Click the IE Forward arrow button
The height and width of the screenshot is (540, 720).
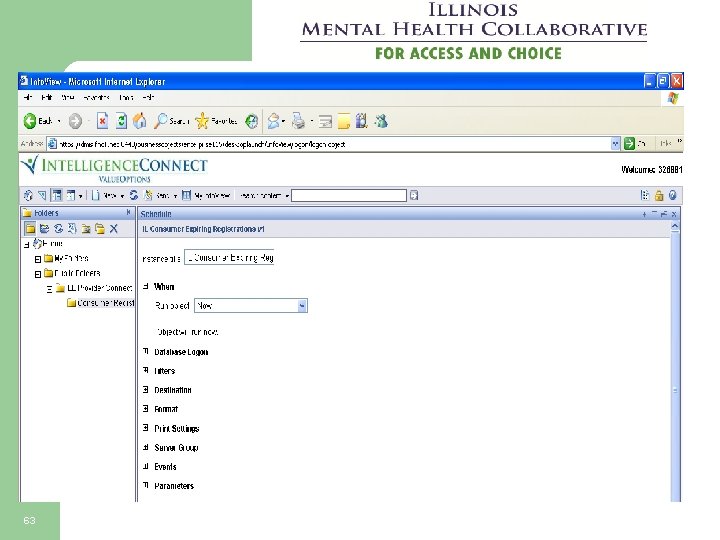(x=75, y=121)
